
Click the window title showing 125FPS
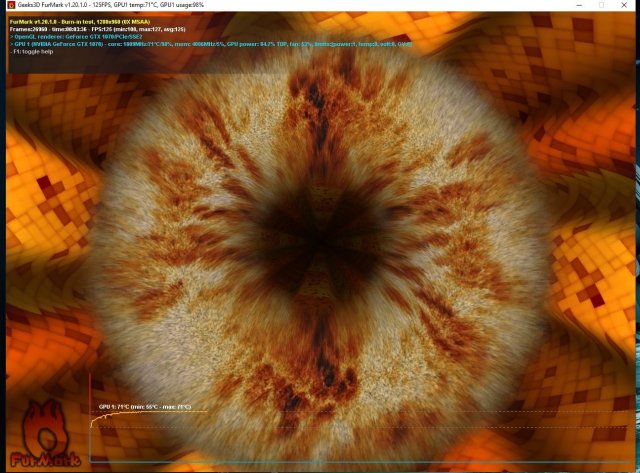click(x=118, y=5)
